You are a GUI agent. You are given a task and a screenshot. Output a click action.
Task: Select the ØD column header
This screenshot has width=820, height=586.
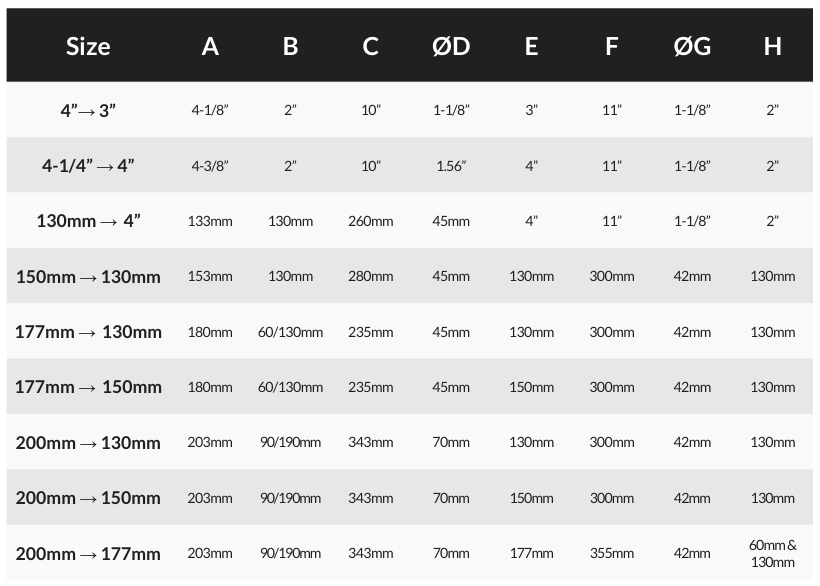(x=451, y=46)
